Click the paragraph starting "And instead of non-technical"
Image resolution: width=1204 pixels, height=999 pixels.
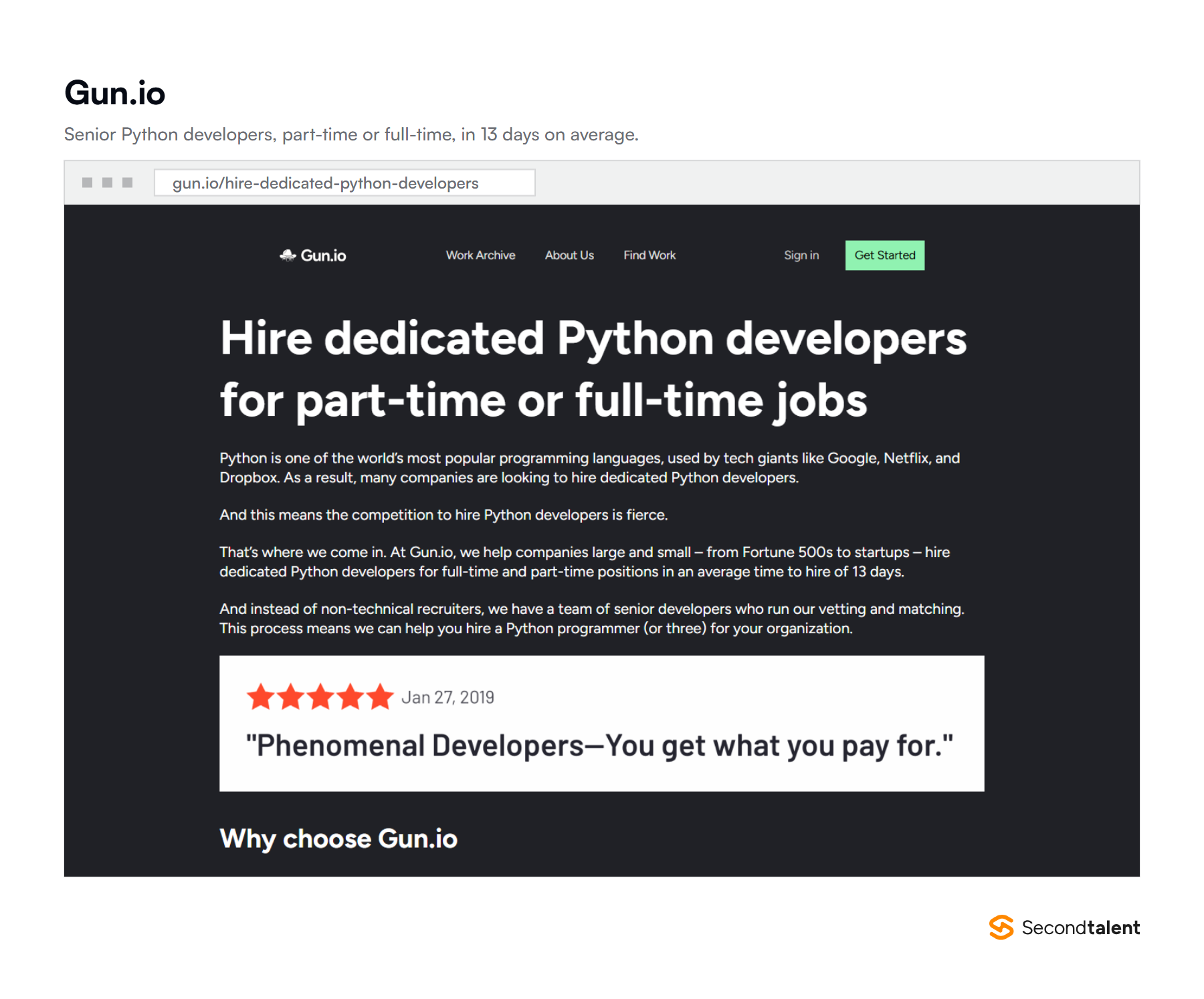point(592,619)
